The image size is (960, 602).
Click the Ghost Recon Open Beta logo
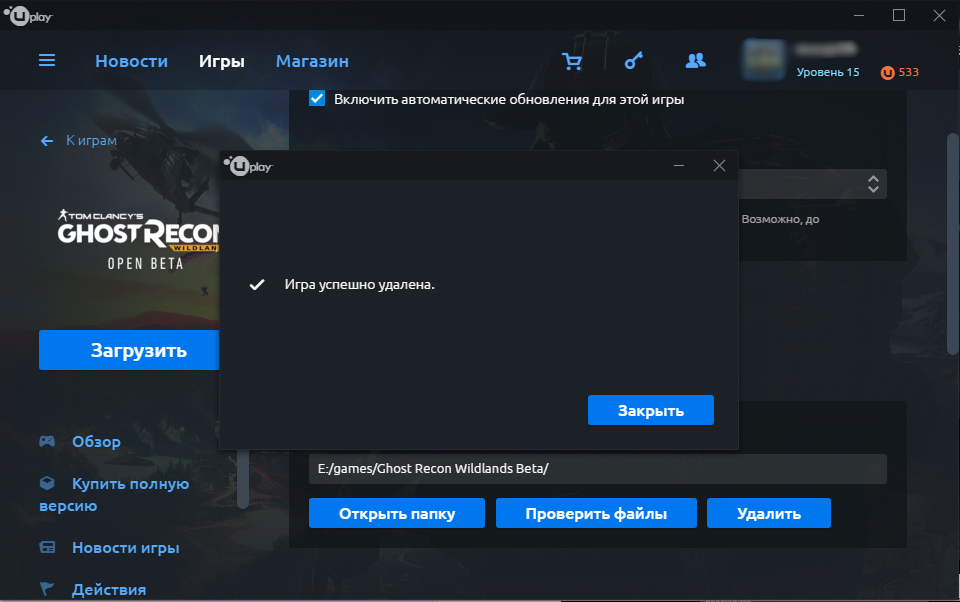pos(138,240)
